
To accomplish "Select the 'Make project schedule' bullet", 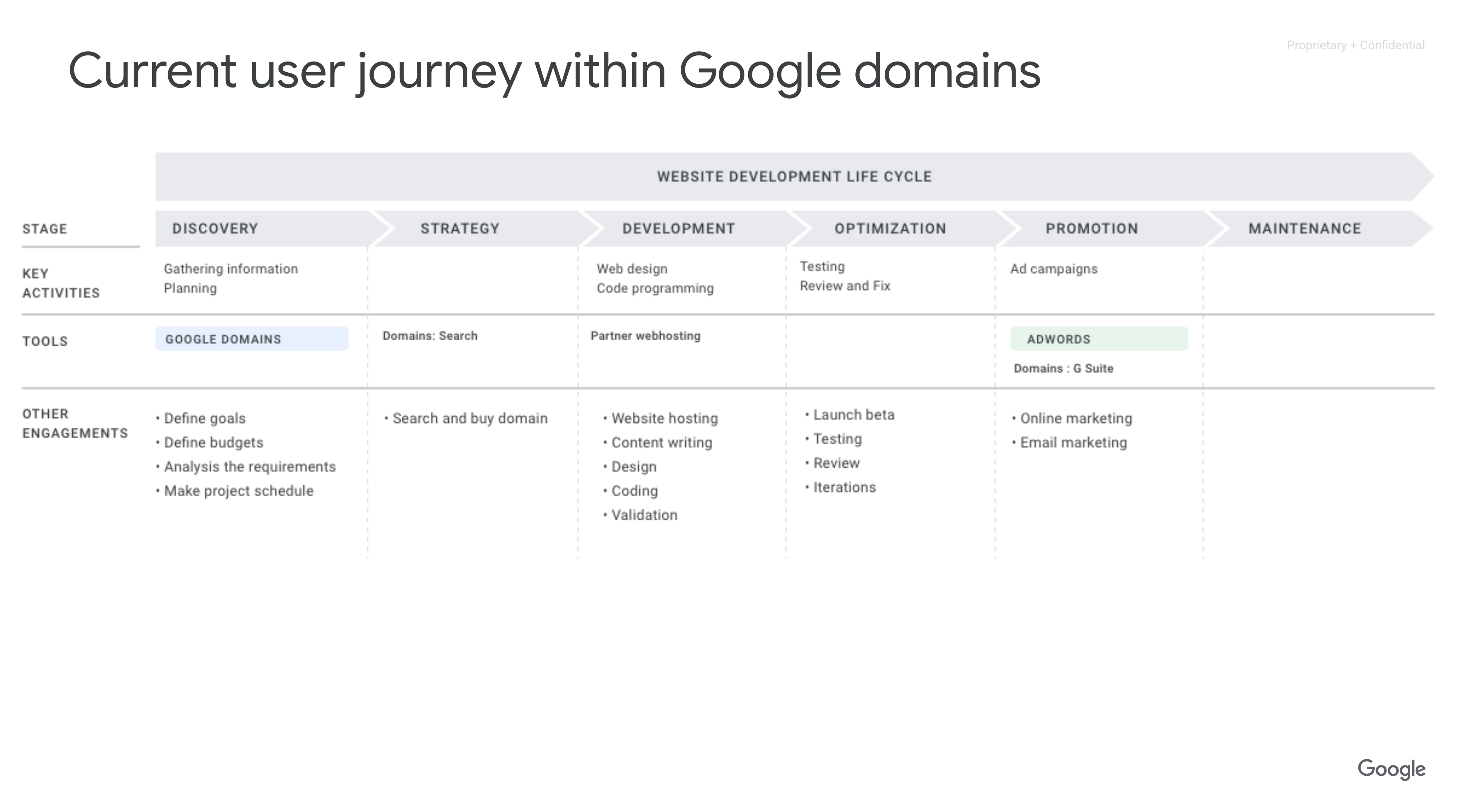I will click(235, 491).
